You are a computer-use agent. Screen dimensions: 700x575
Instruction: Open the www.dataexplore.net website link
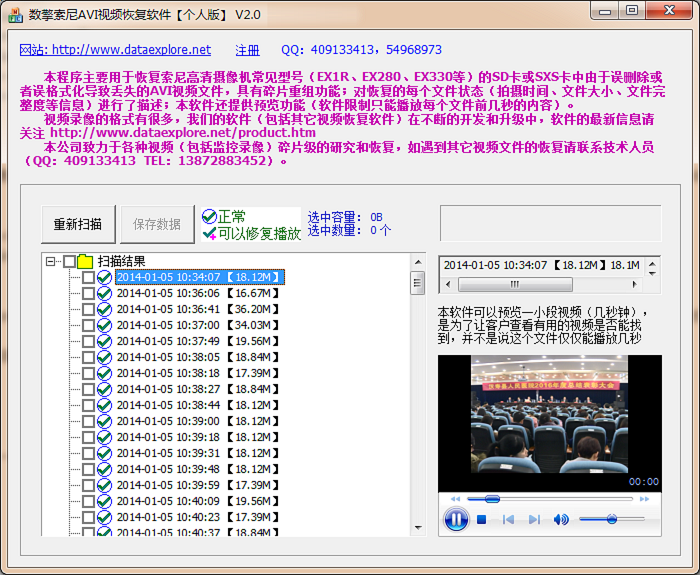point(115,50)
